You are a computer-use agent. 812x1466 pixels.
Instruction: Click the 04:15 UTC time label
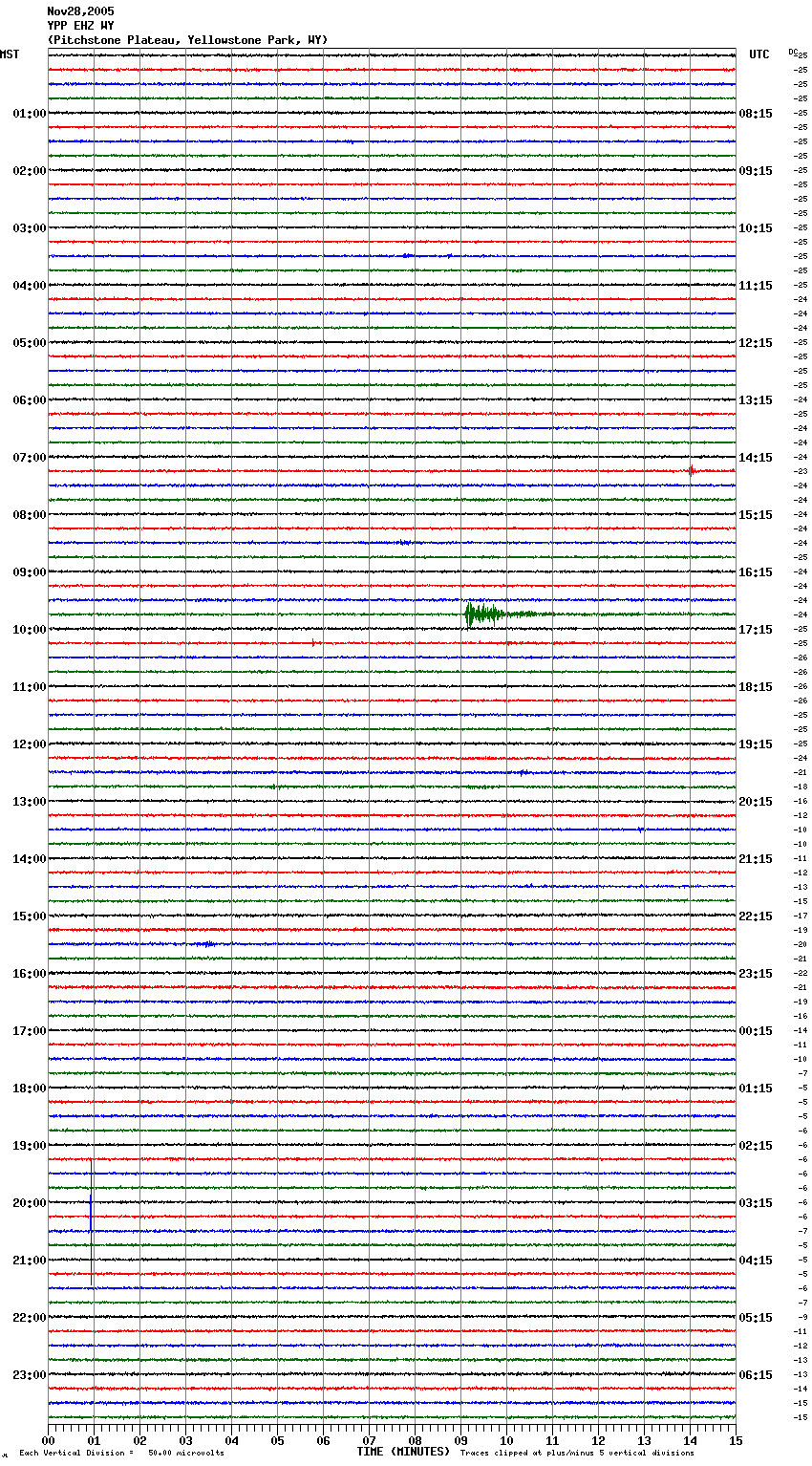tap(756, 1261)
